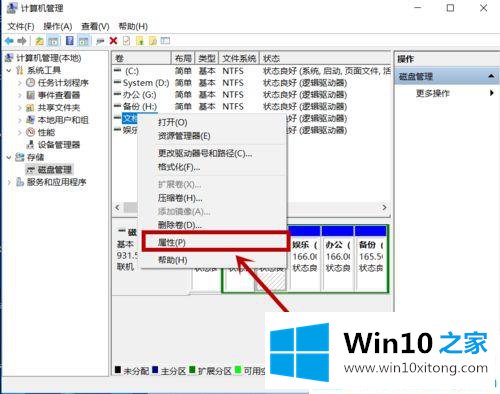
Task: Expand the 服务和应用程序 node
Action: click(x=9, y=182)
